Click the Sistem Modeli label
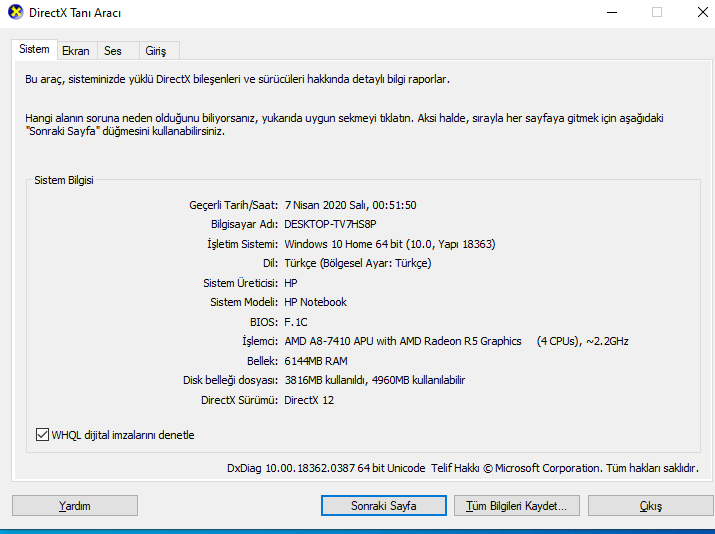715x534 pixels. [x=244, y=302]
